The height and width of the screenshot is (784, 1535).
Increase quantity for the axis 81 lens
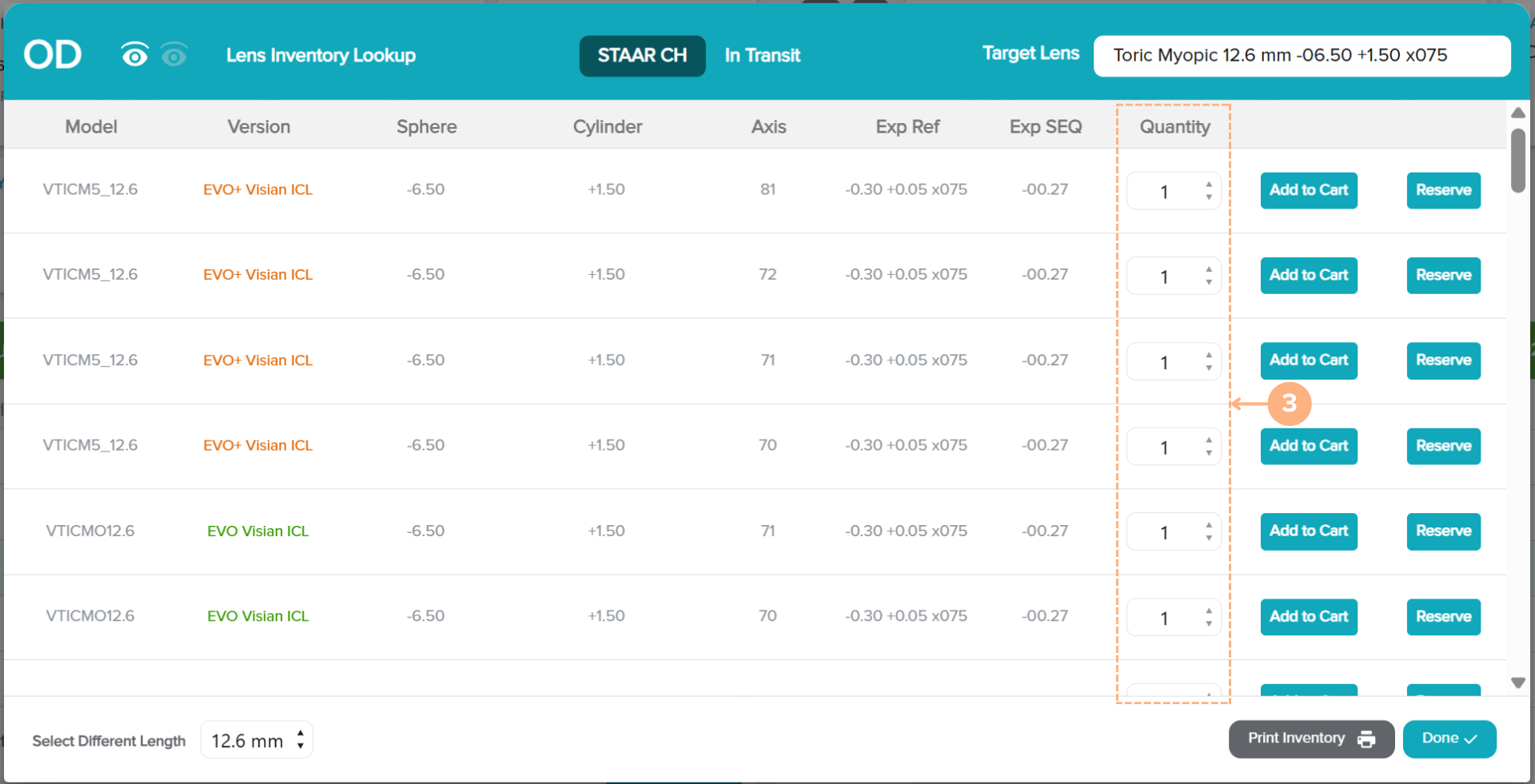[x=1209, y=185]
